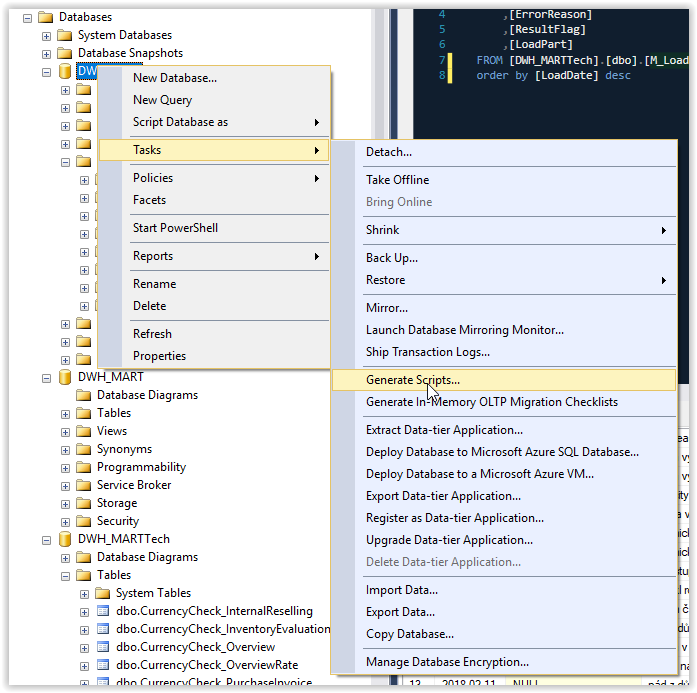
Task: Select Take Offline
Action: tap(504, 180)
